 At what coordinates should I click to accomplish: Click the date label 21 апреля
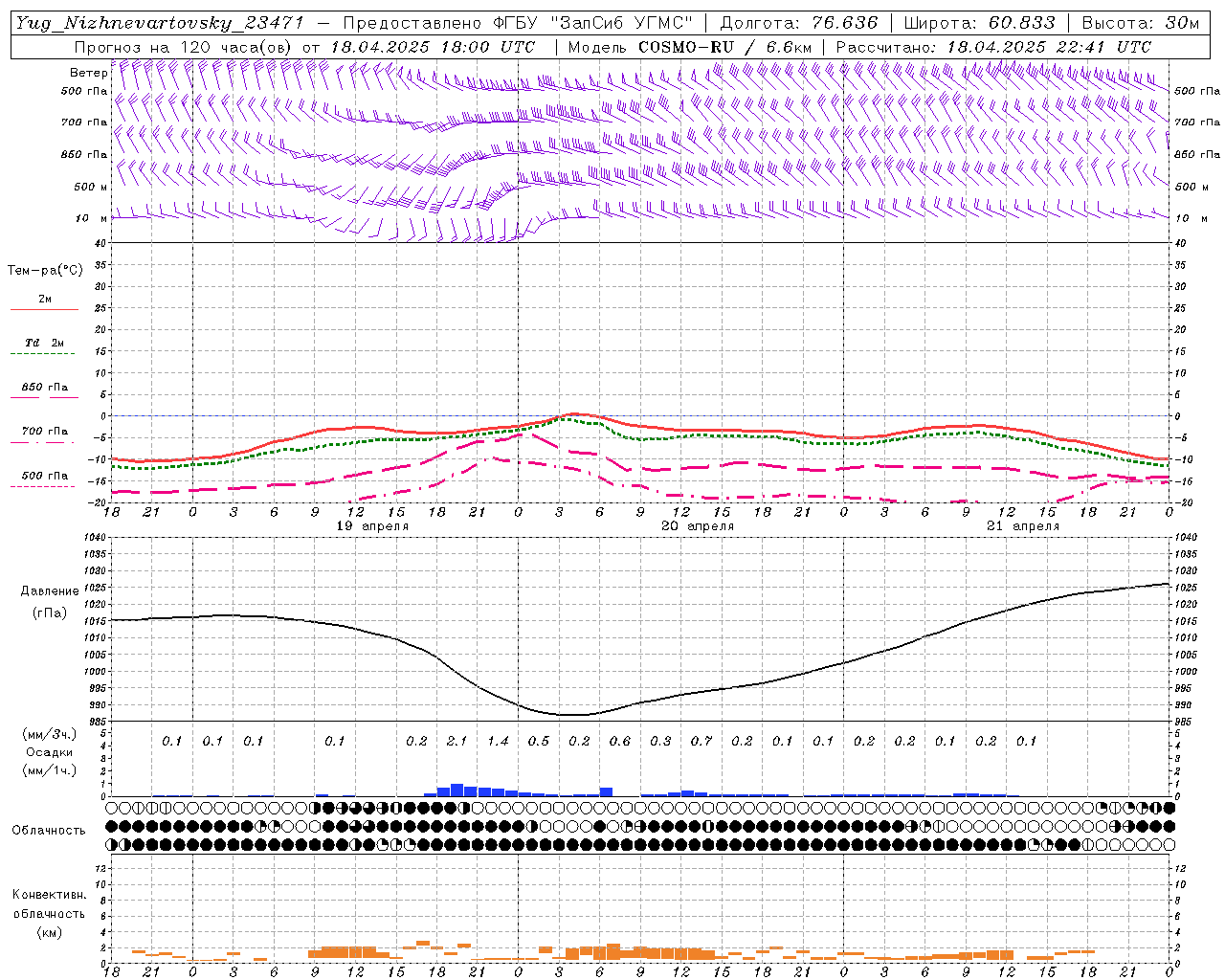point(1023,526)
